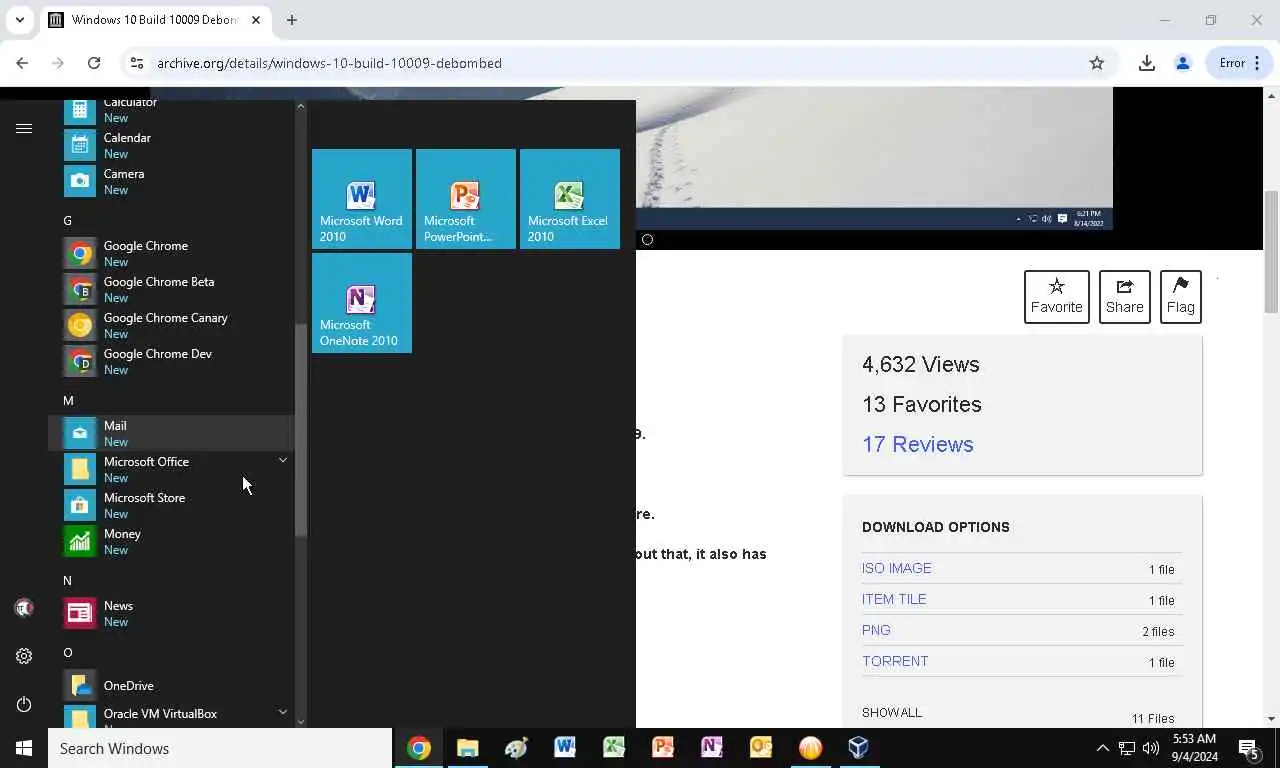Open Chrome tab search dropdown
The width and height of the screenshot is (1280, 768).
pos(19,20)
